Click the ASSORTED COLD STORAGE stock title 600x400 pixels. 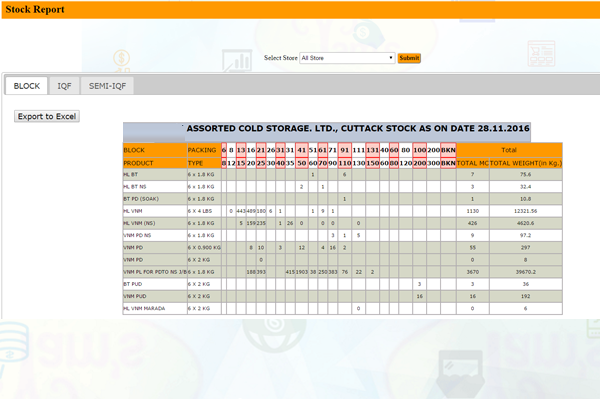(358, 129)
